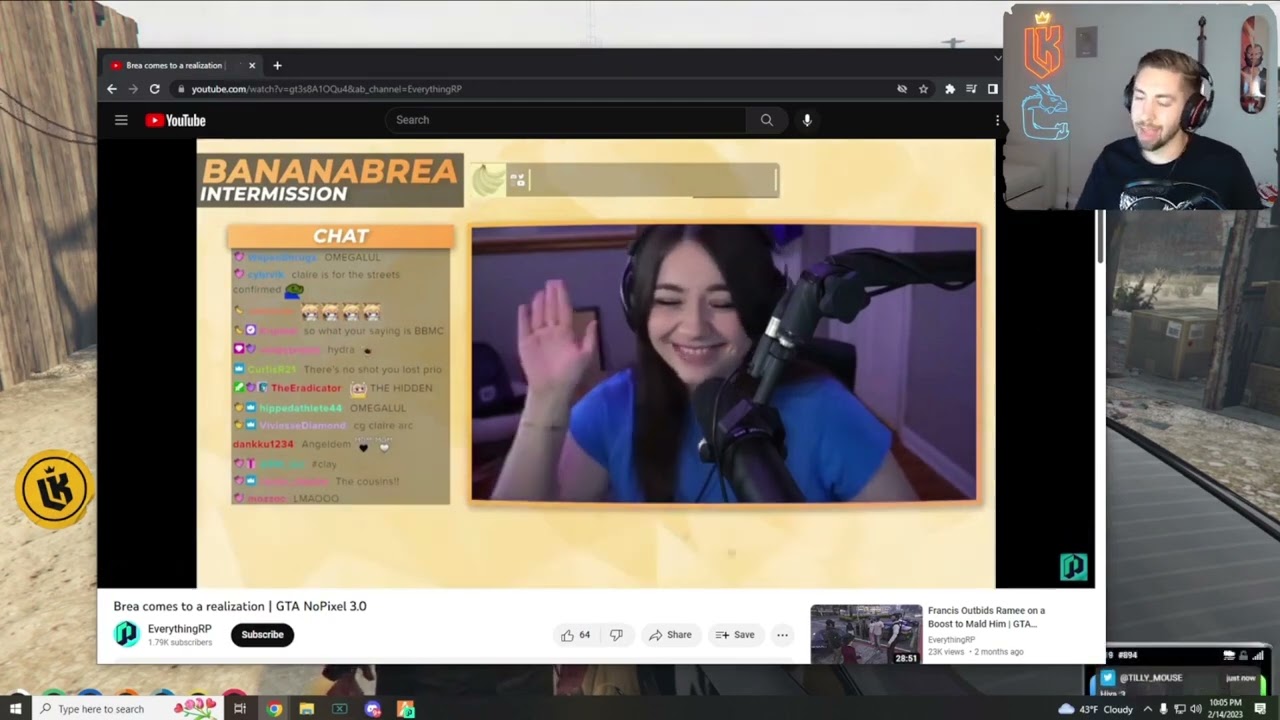Open the Xbox Game Bar taskbar icon

click(x=340, y=709)
